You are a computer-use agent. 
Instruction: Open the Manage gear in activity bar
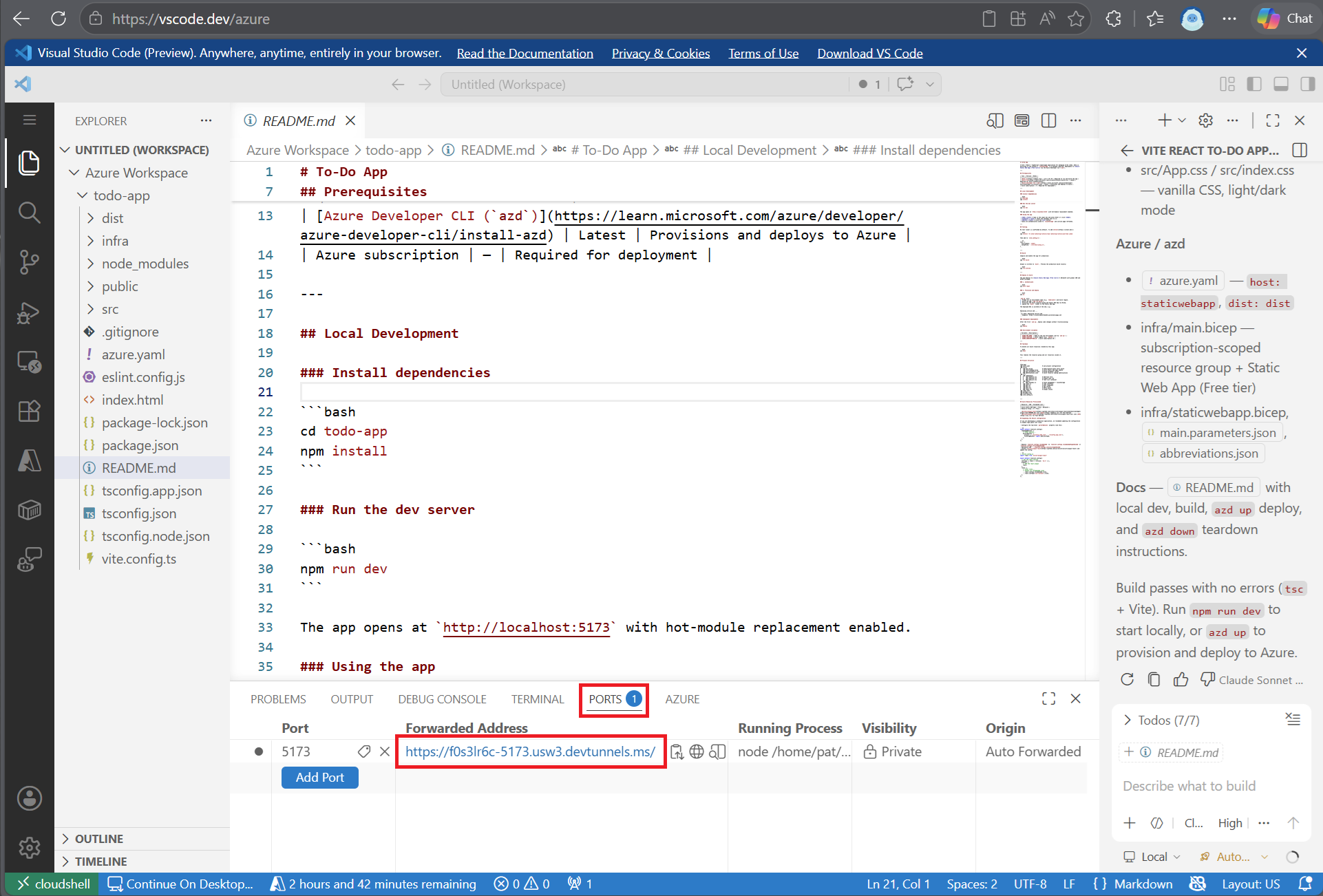point(29,847)
